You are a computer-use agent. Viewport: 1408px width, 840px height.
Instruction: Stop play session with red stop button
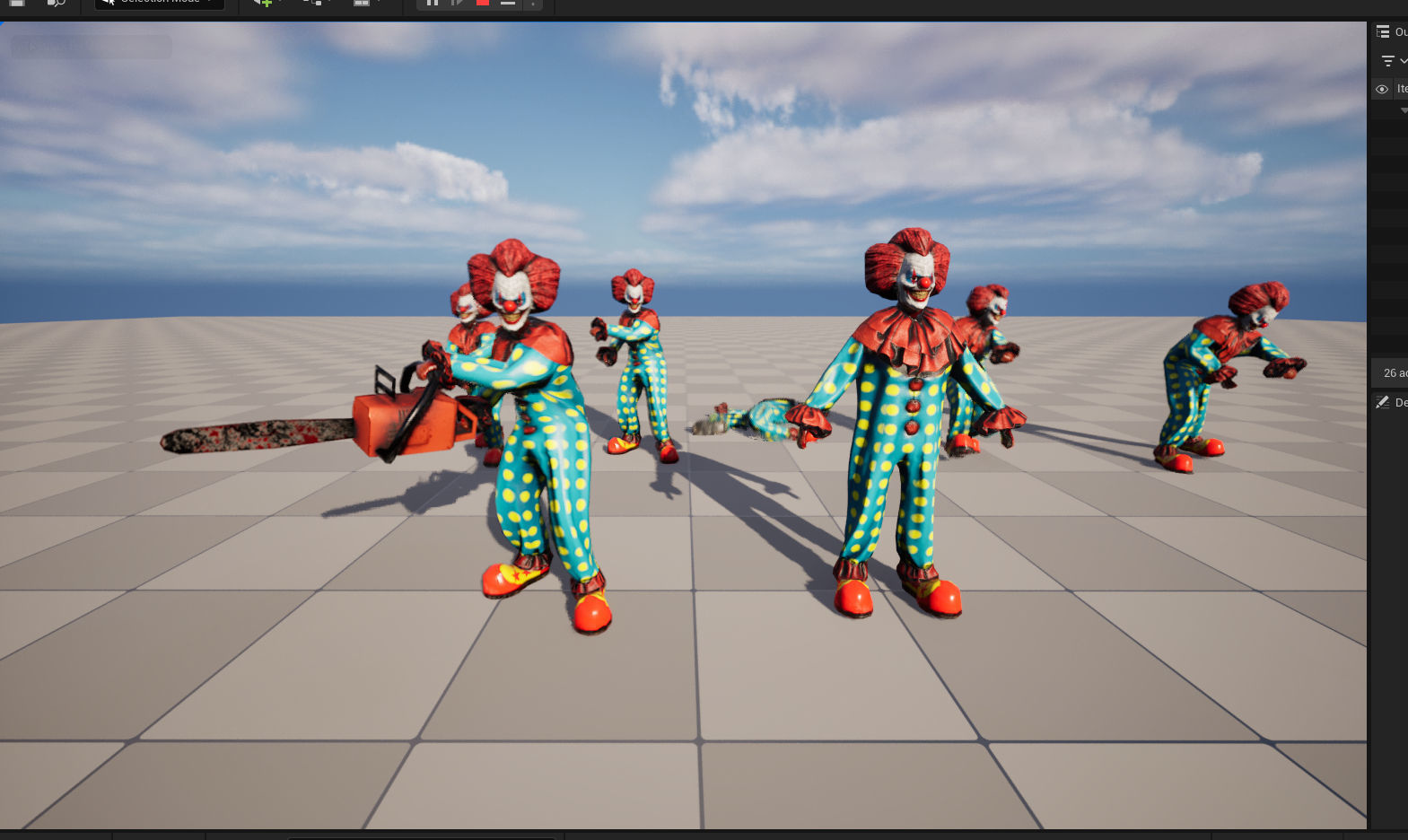[483, 3]
